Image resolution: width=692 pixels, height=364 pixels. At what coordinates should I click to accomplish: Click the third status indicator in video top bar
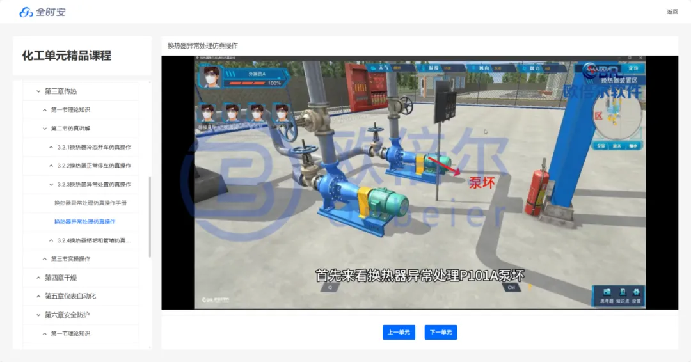tap(490, 68)
